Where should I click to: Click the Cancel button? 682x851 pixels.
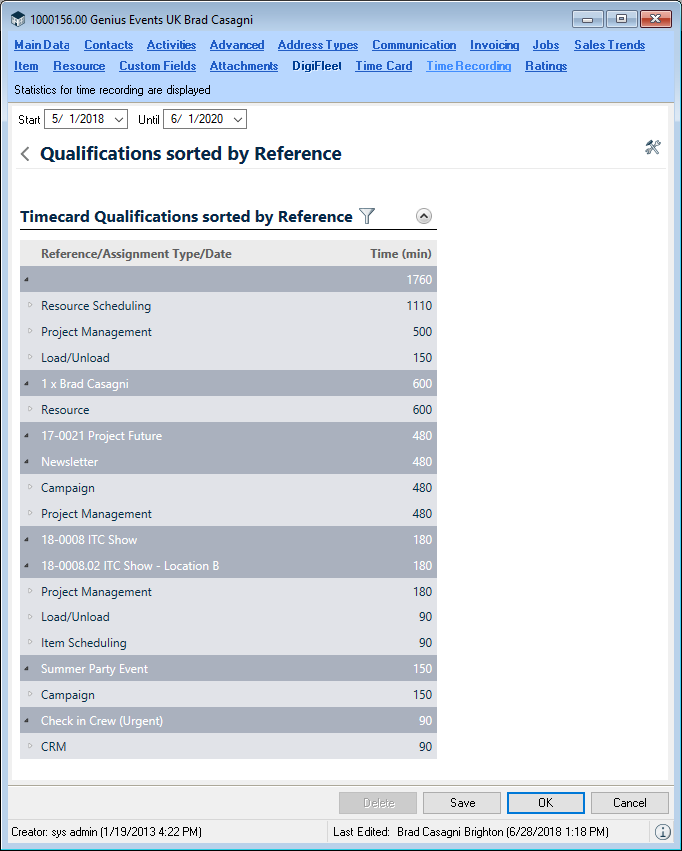(629, 803)
